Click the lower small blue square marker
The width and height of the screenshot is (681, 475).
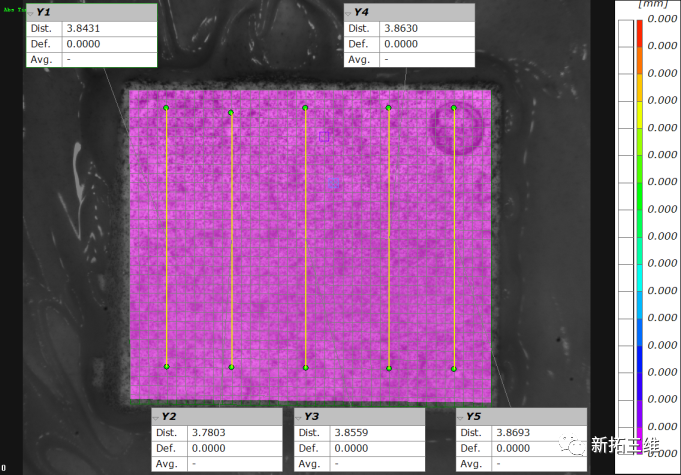click(334, 183)
